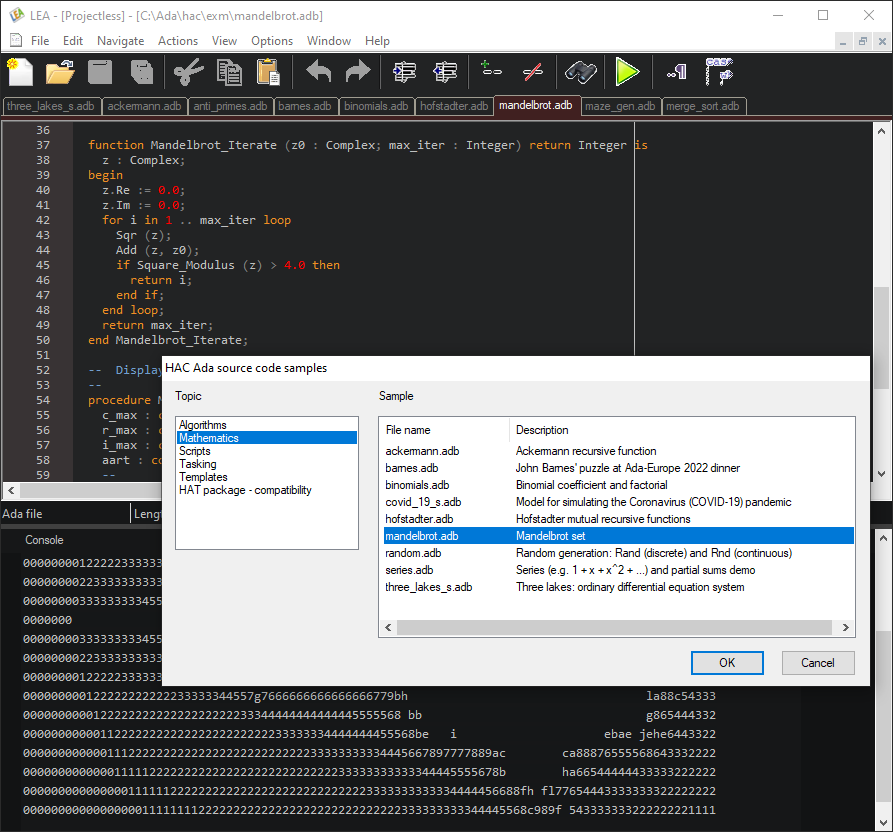
Task: Switch to the barnes.adb tab
Action: tap(305, 106)
